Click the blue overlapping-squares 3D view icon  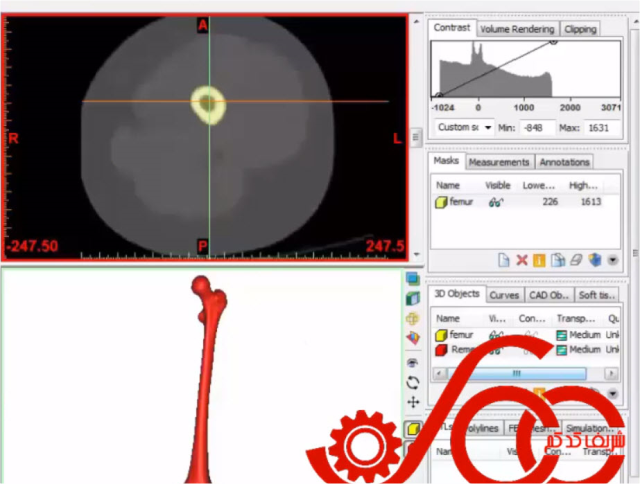413,279
